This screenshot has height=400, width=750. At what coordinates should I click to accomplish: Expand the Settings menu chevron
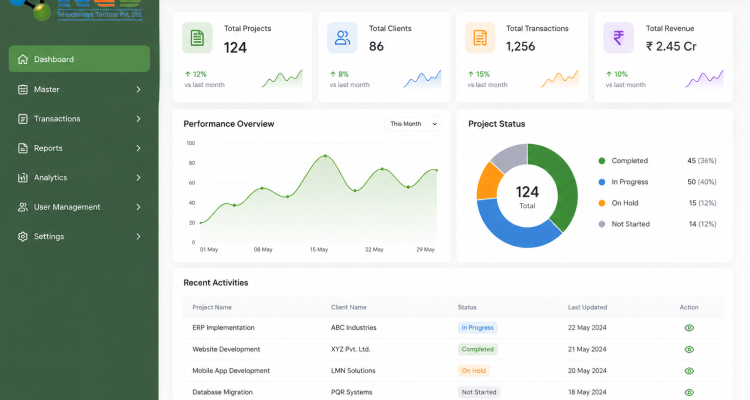pos(138,236)
